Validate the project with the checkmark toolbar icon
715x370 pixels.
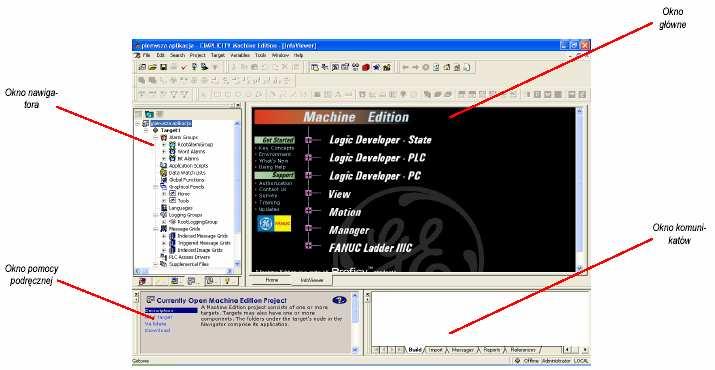pyautogui.click(x=184, y=68)
